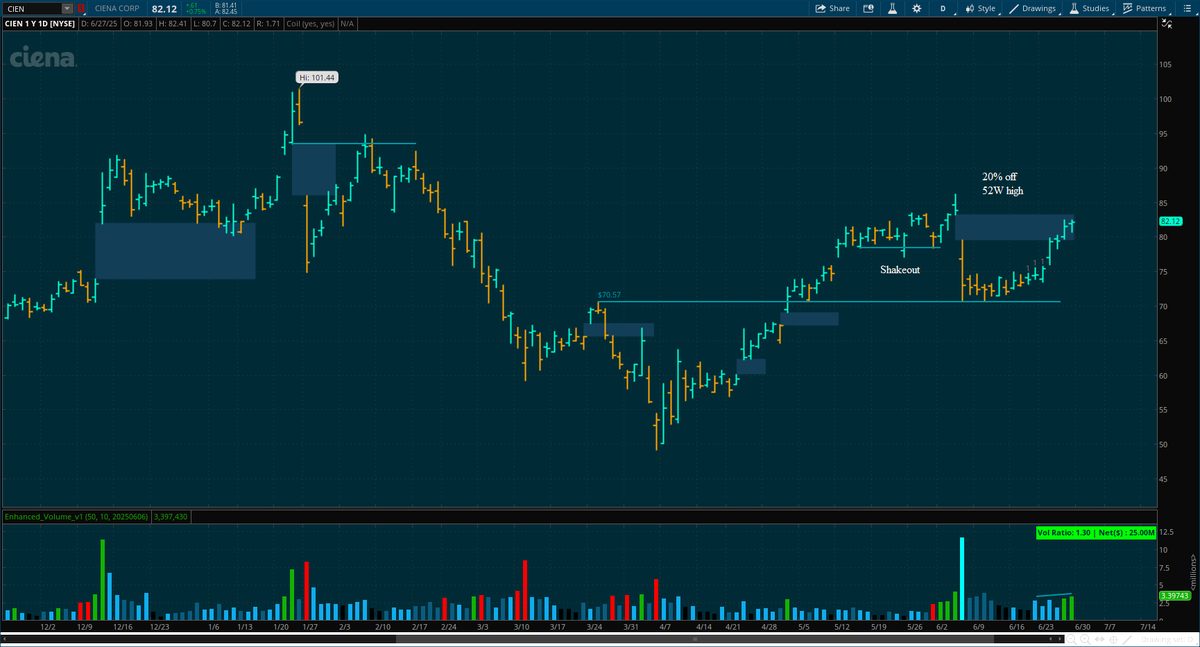The image size is (1200, 647).
Task: Open the Drawings menu
Action: (1032, 8)
